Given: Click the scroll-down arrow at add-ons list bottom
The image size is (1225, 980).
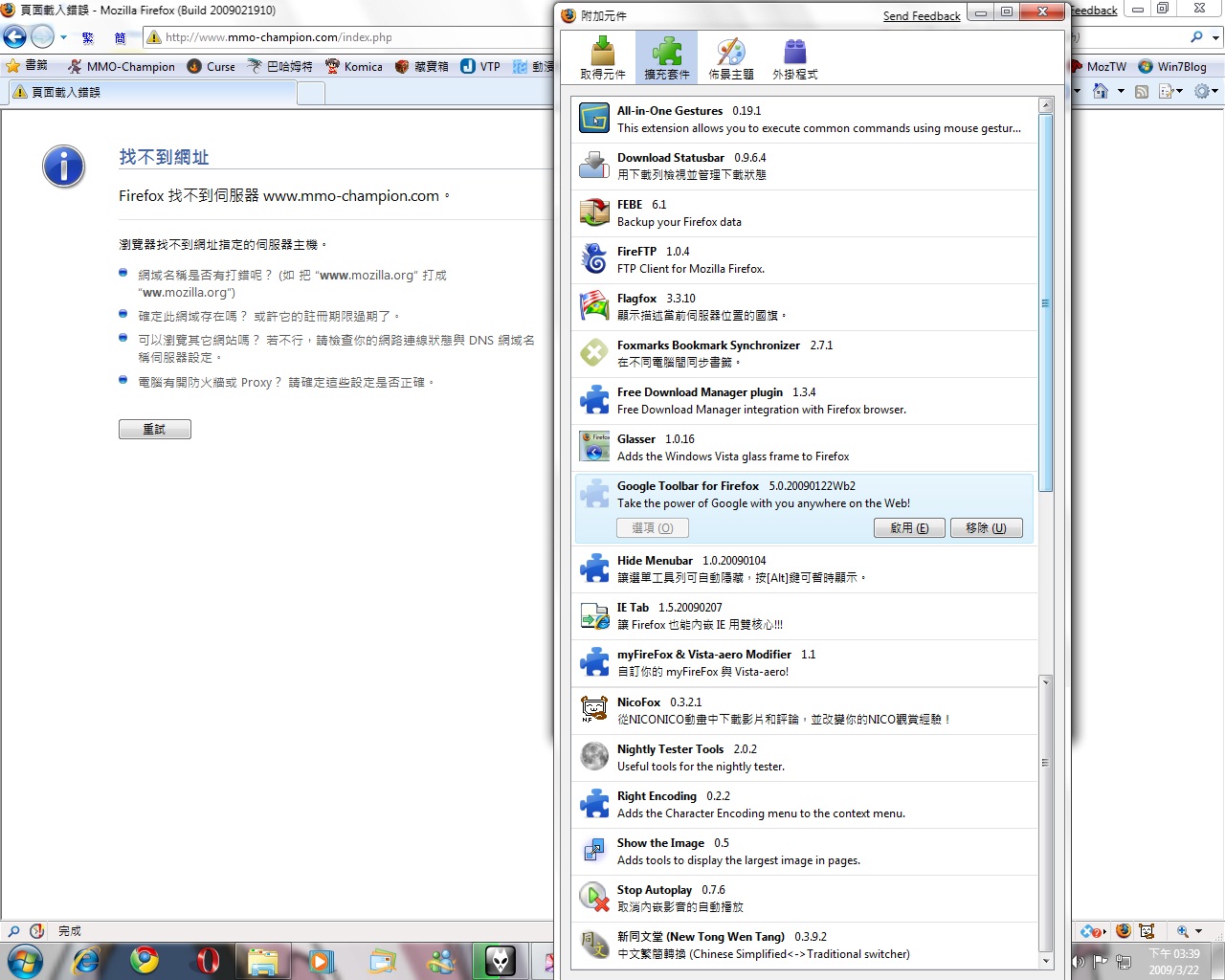Looking at the screenshot, I should [x=1046, y=961].
